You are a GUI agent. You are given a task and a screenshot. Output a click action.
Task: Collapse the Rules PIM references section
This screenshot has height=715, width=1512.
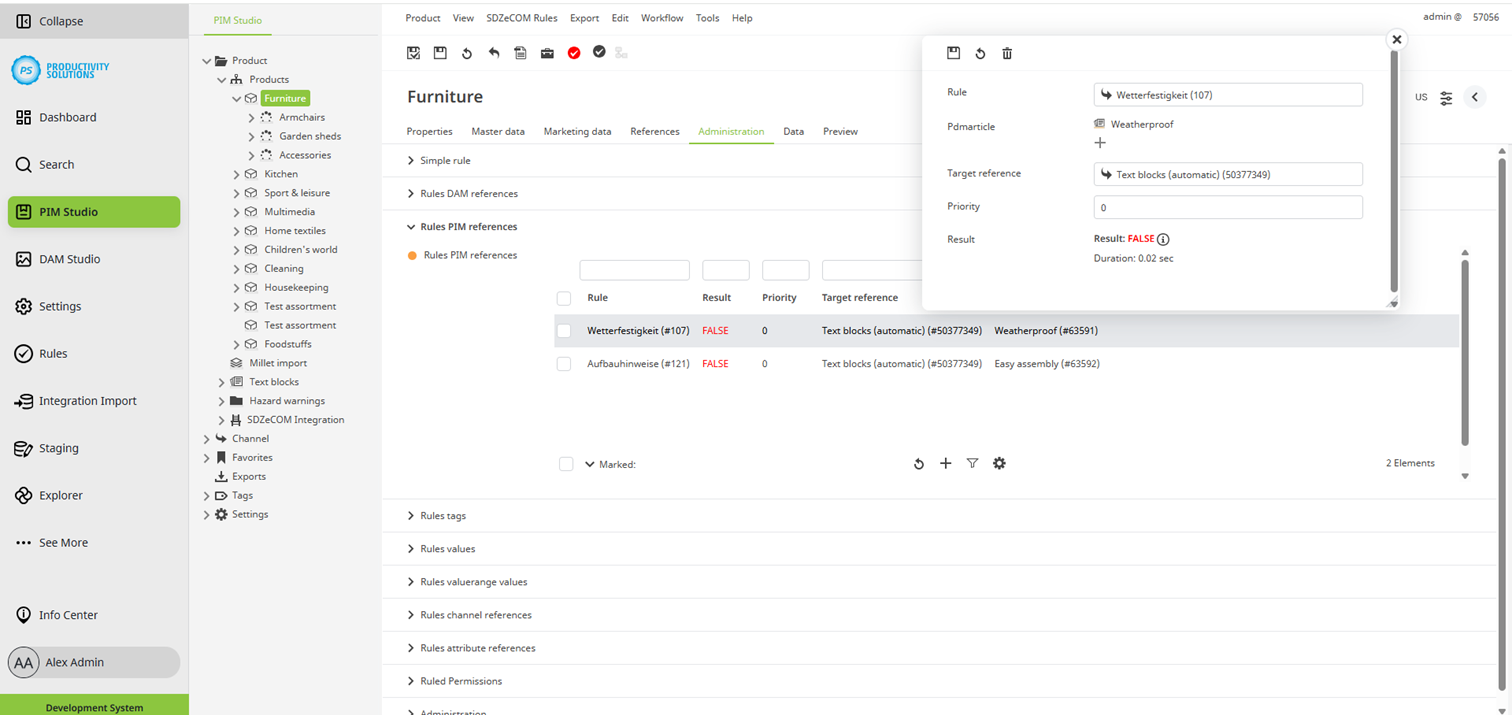(411, 227)
